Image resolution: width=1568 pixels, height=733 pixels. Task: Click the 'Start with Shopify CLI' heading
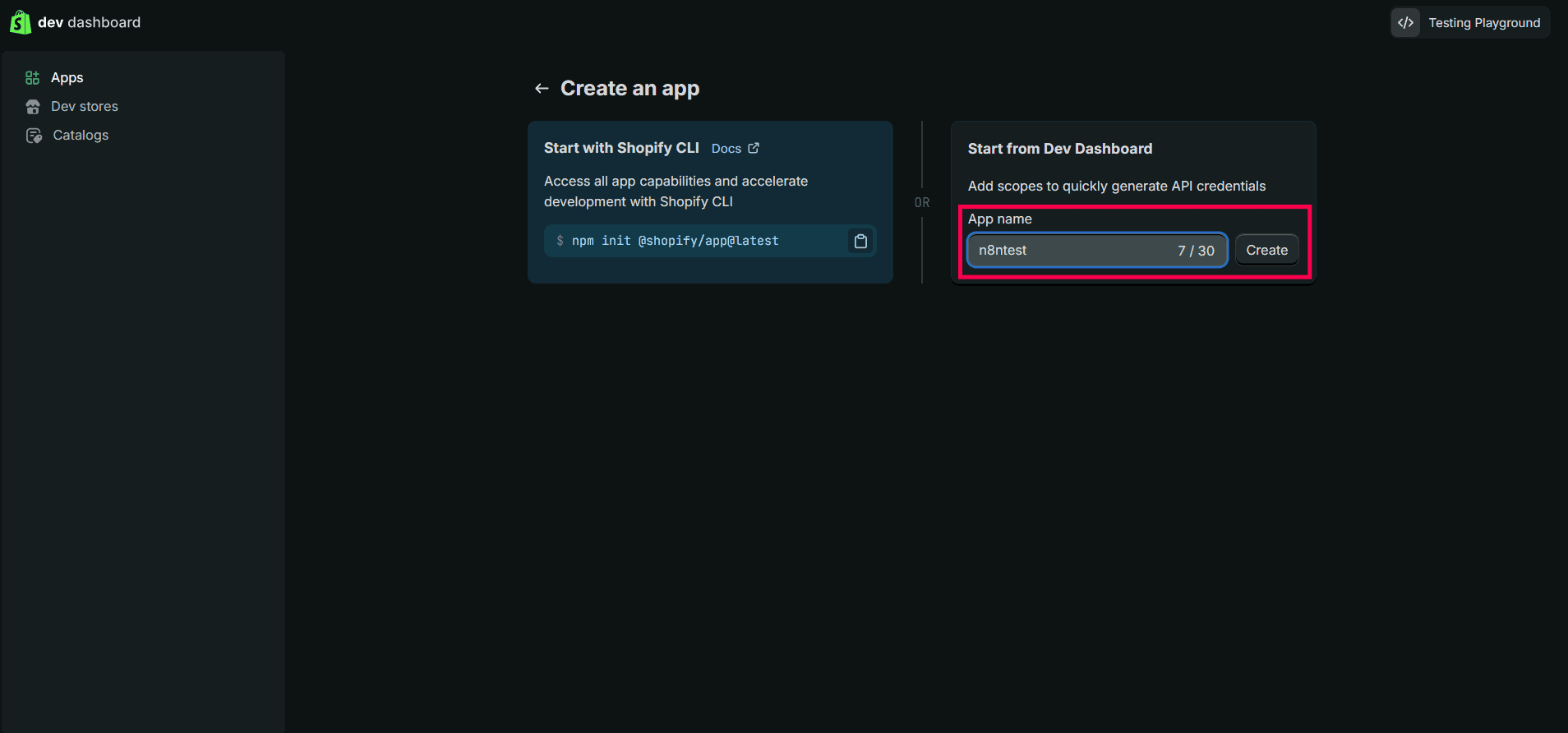[x=621, y=148]
